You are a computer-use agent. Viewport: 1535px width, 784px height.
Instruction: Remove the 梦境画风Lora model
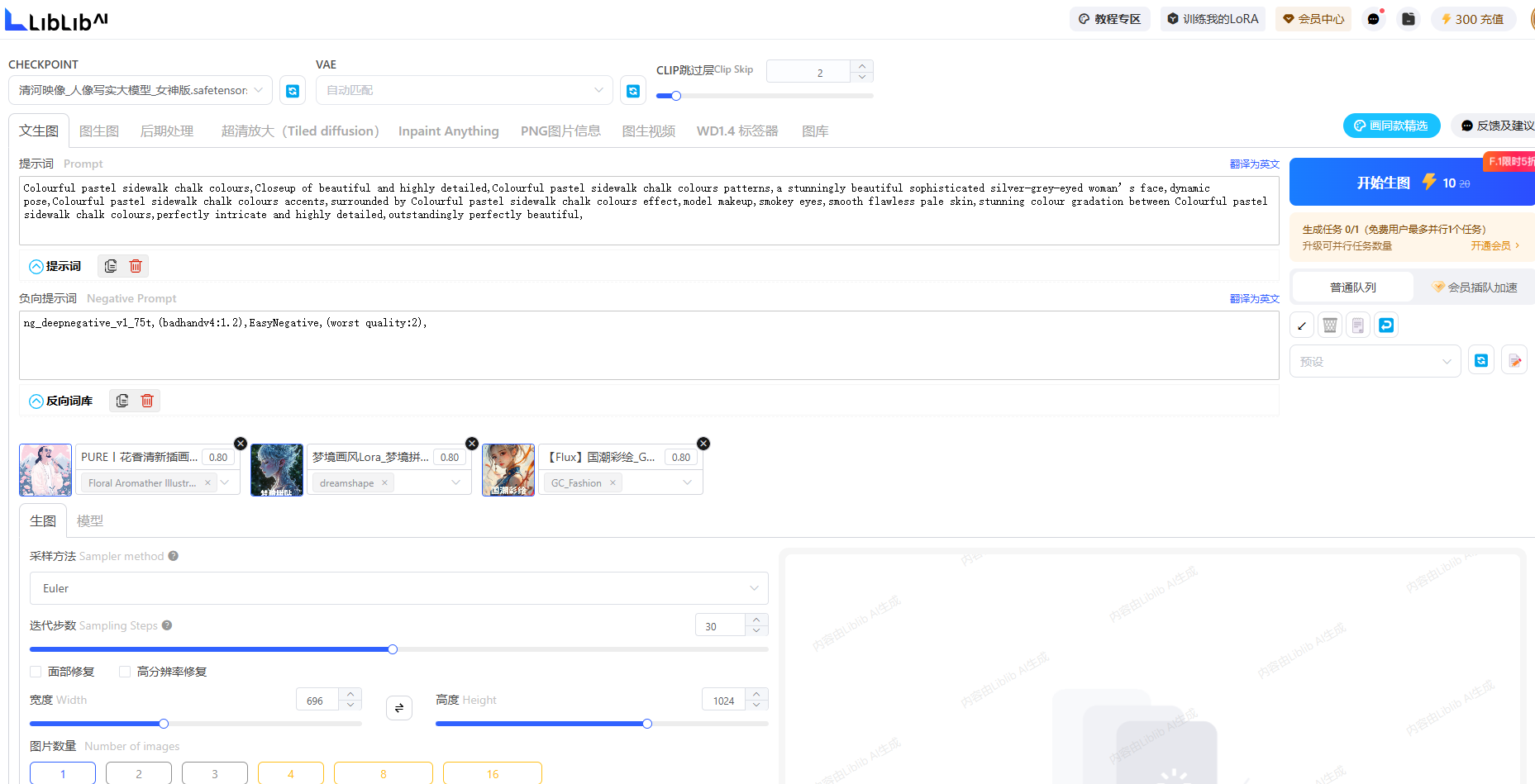[472, 444]
